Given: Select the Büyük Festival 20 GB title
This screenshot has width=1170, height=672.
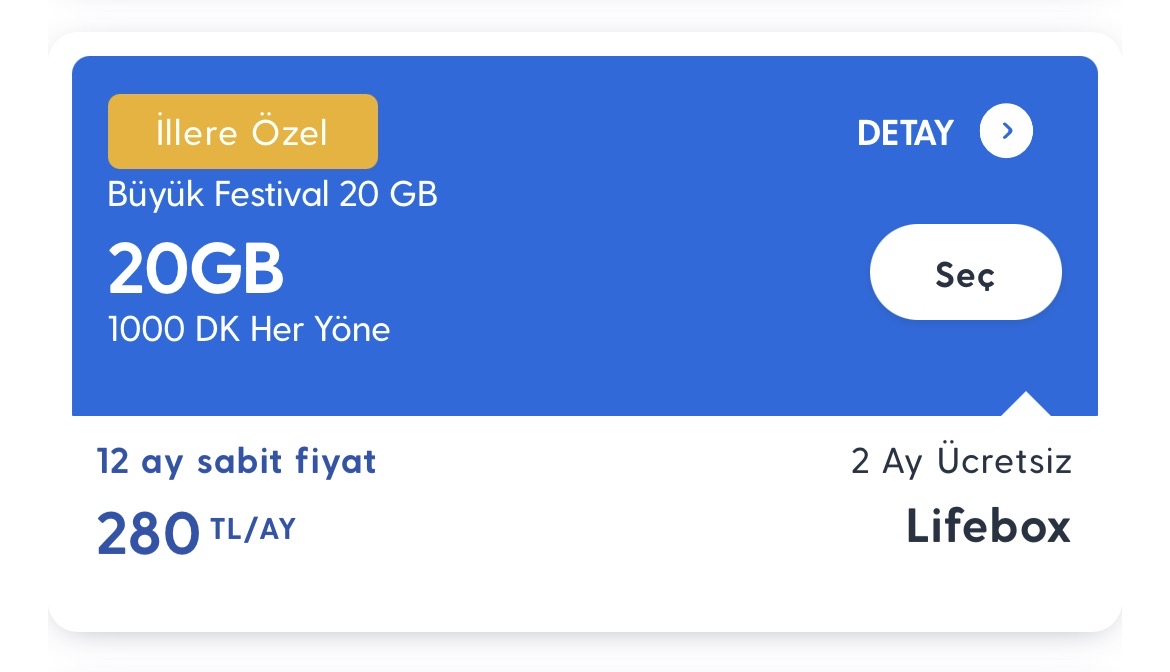Looking at the screenshot, I should click(272, 195).
